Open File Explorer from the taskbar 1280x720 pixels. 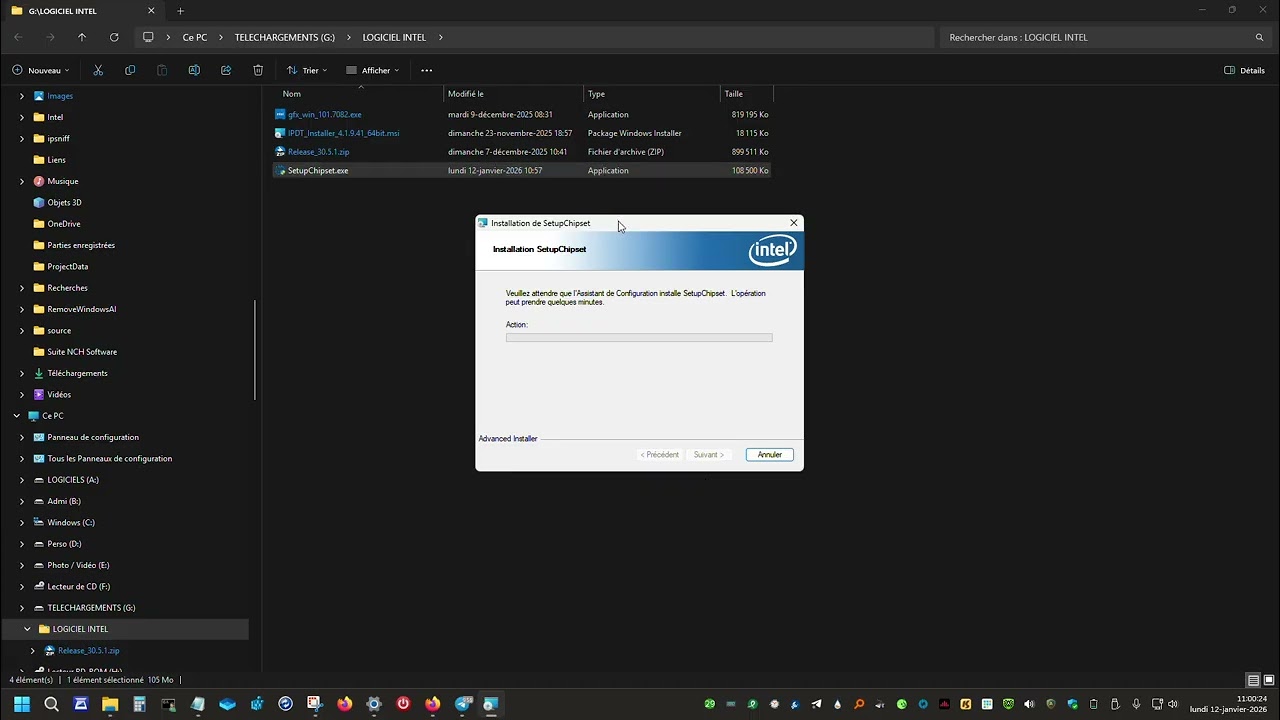tap(110, 704)
